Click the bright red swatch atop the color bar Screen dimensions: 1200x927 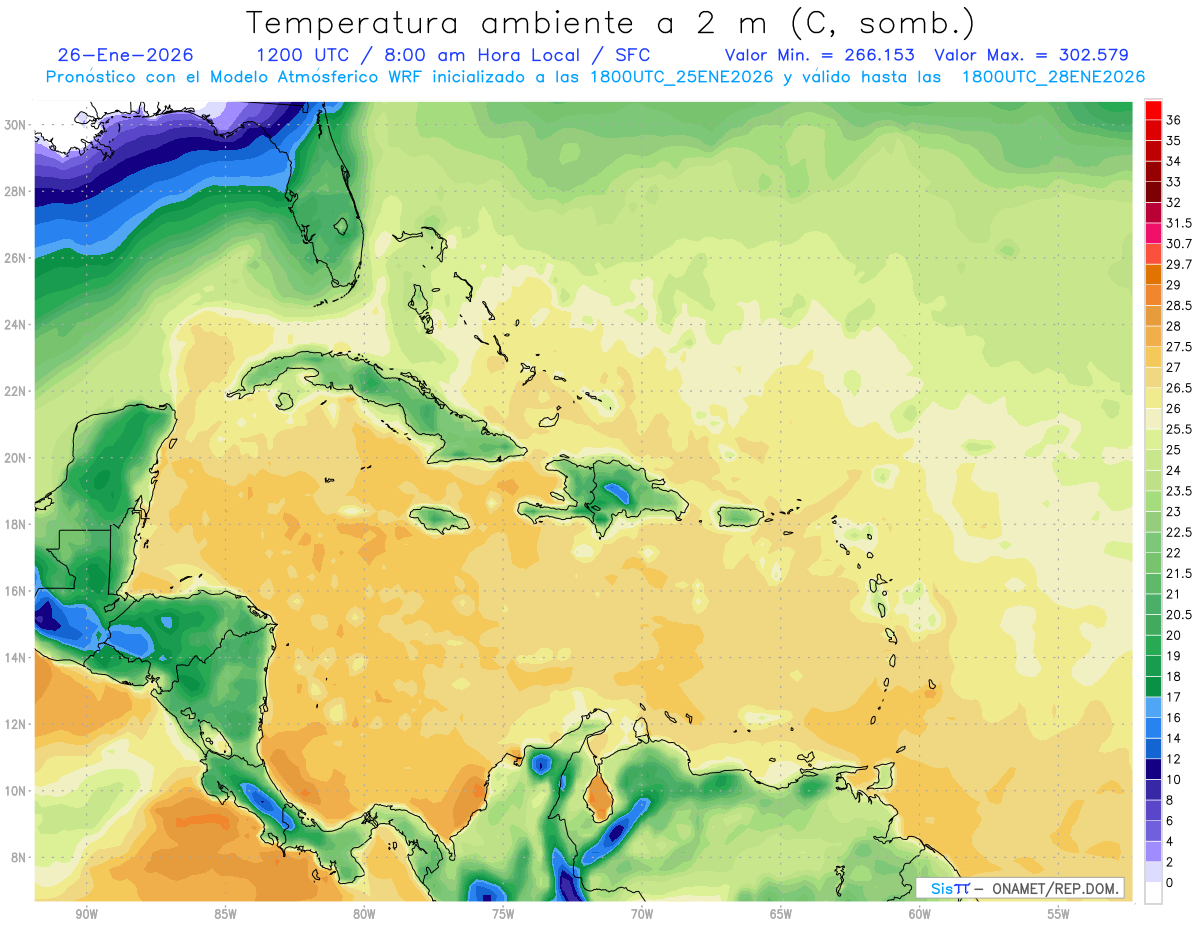tap(1153, 110)
